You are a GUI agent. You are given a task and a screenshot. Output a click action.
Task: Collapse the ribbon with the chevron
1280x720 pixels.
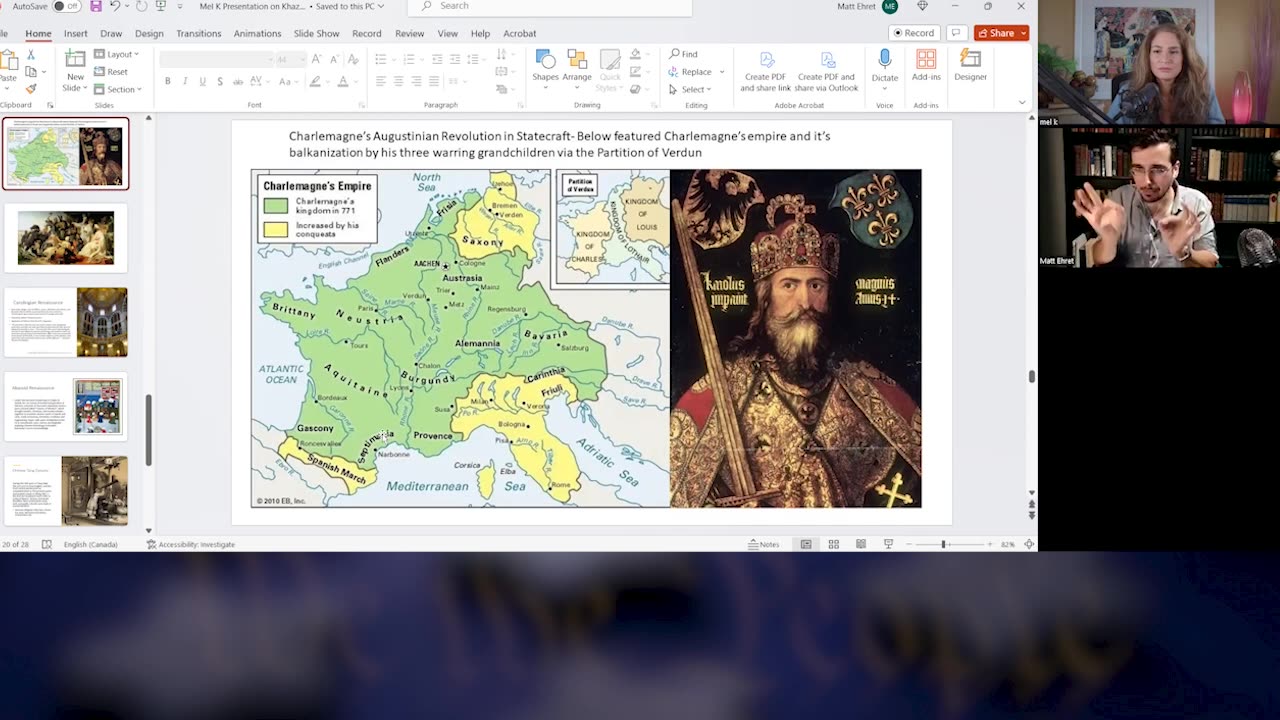[1021, 102]
